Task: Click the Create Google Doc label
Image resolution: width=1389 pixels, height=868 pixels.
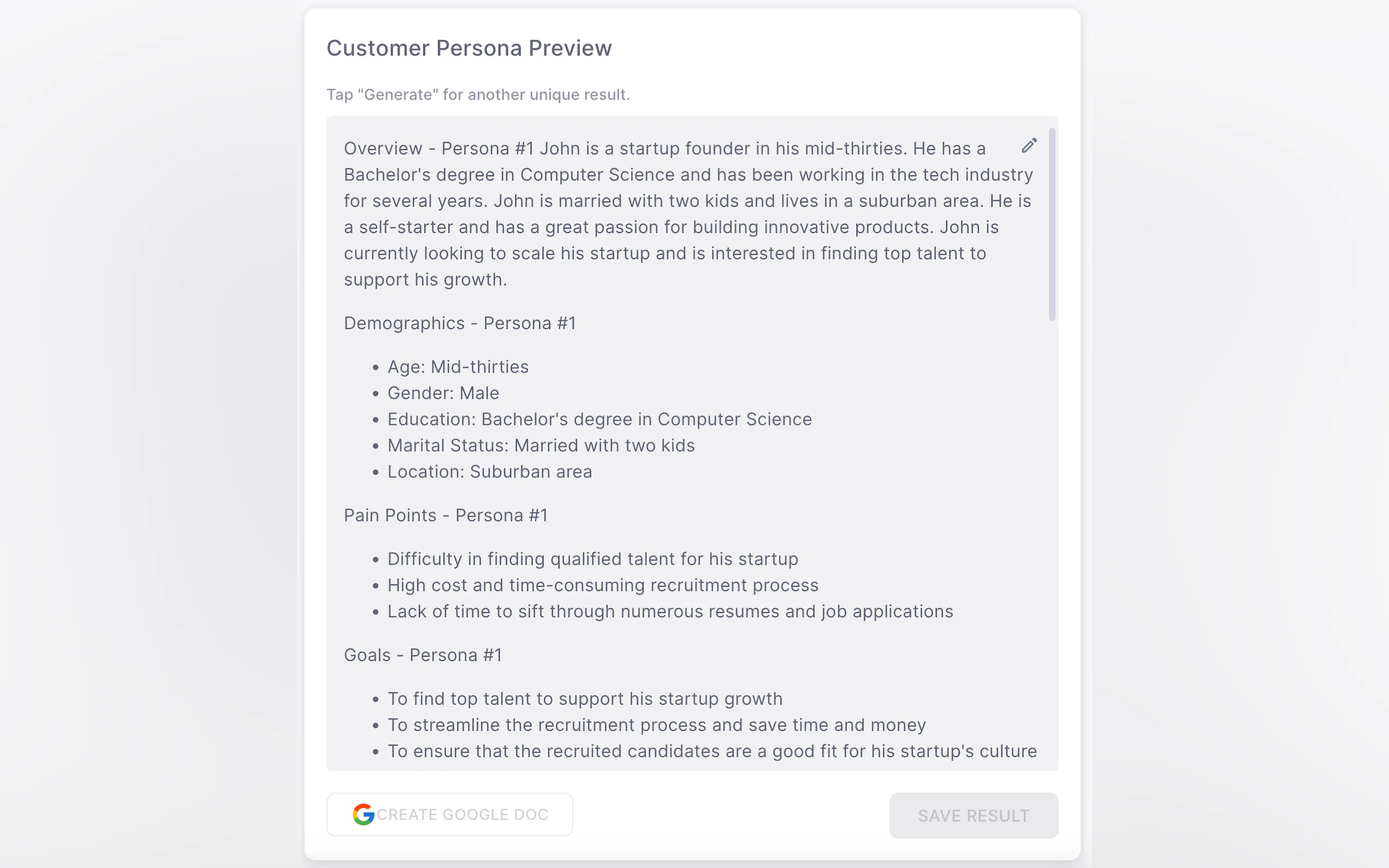Action: 462,814
